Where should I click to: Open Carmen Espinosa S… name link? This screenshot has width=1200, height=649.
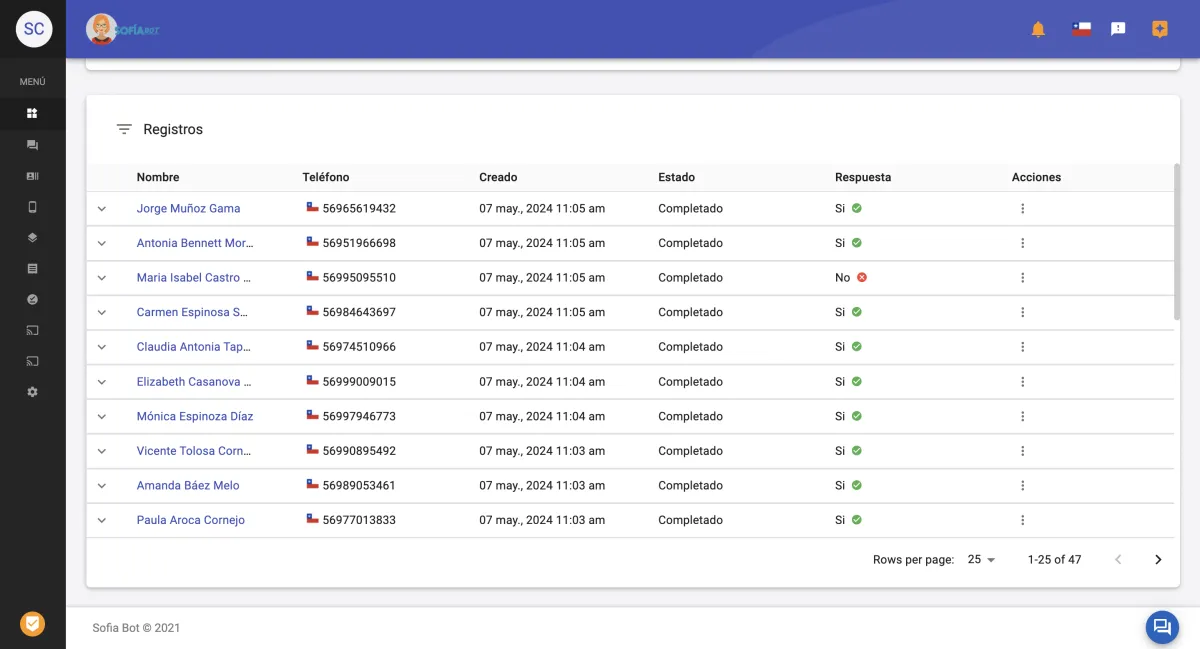192,312
